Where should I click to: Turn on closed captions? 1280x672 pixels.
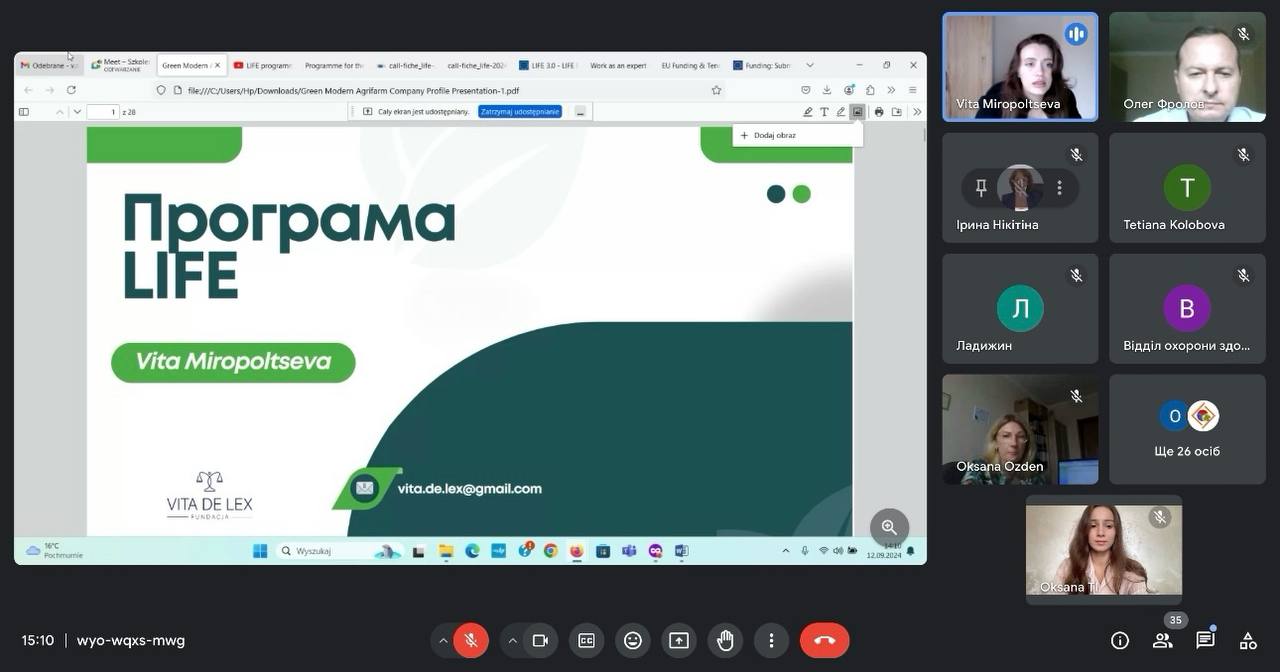(586, 640)
